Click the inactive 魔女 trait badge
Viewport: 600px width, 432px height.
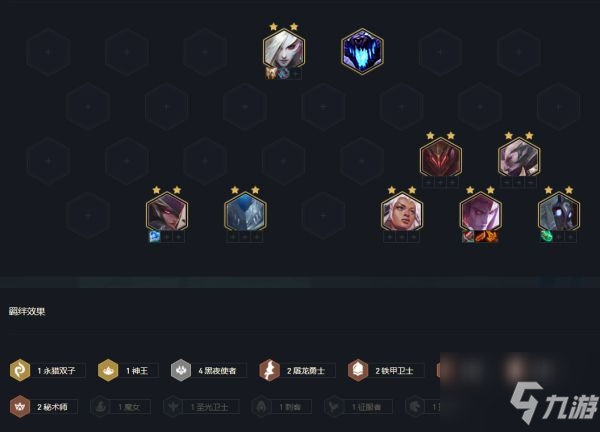click(121, 407)
